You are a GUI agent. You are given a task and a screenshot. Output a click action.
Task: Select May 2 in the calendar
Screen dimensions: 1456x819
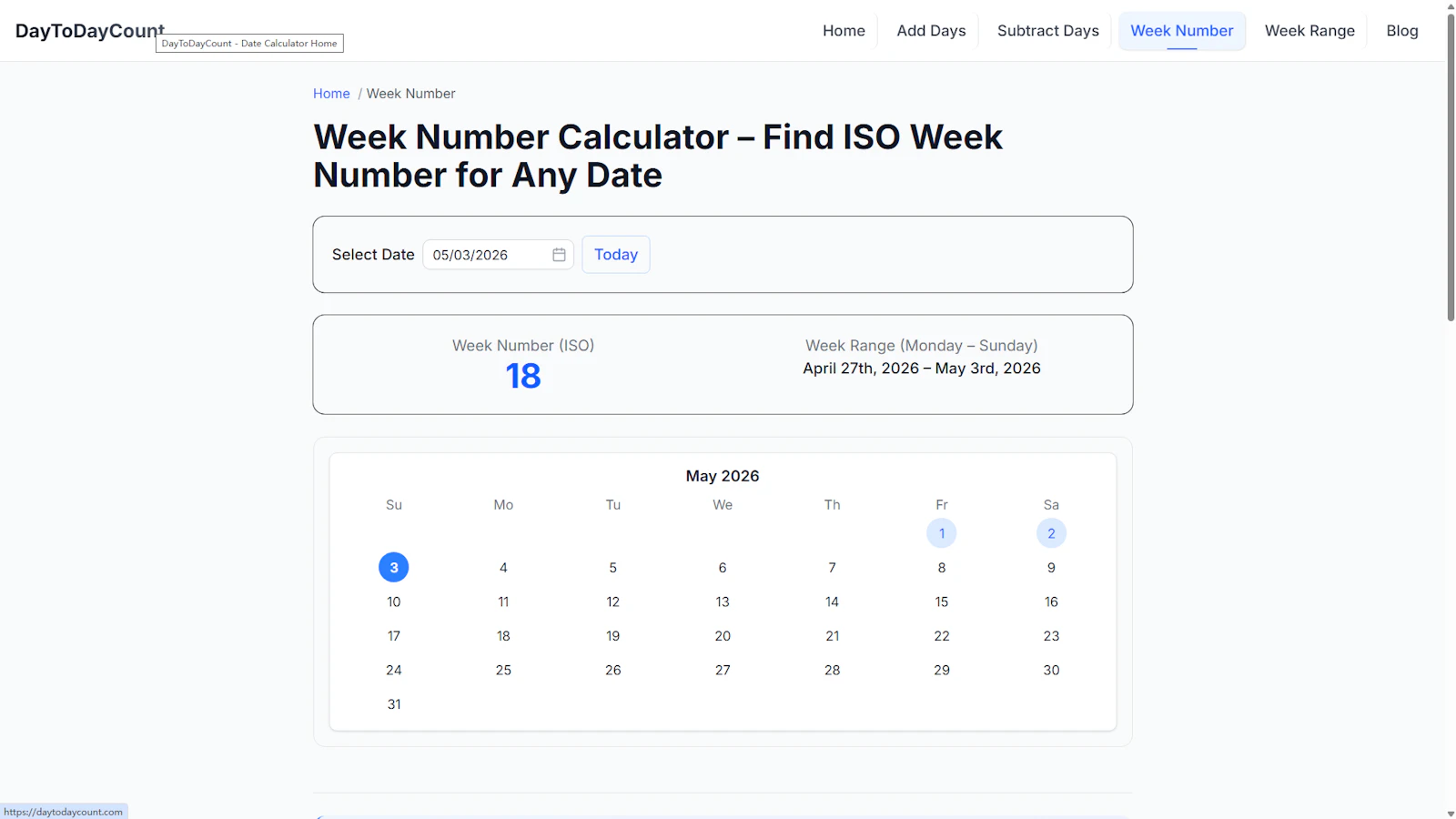point(1051,533)
